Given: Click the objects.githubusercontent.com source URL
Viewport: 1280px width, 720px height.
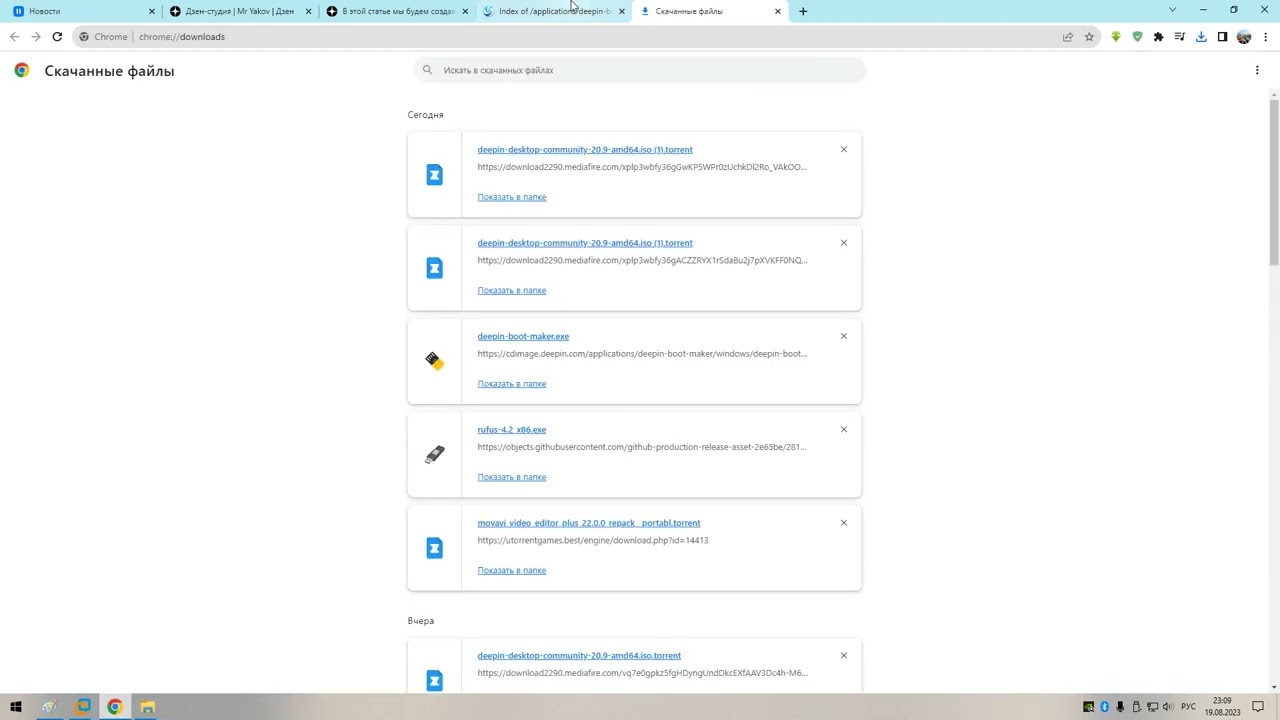Looking at the screenshot, I should click(642, 447).
